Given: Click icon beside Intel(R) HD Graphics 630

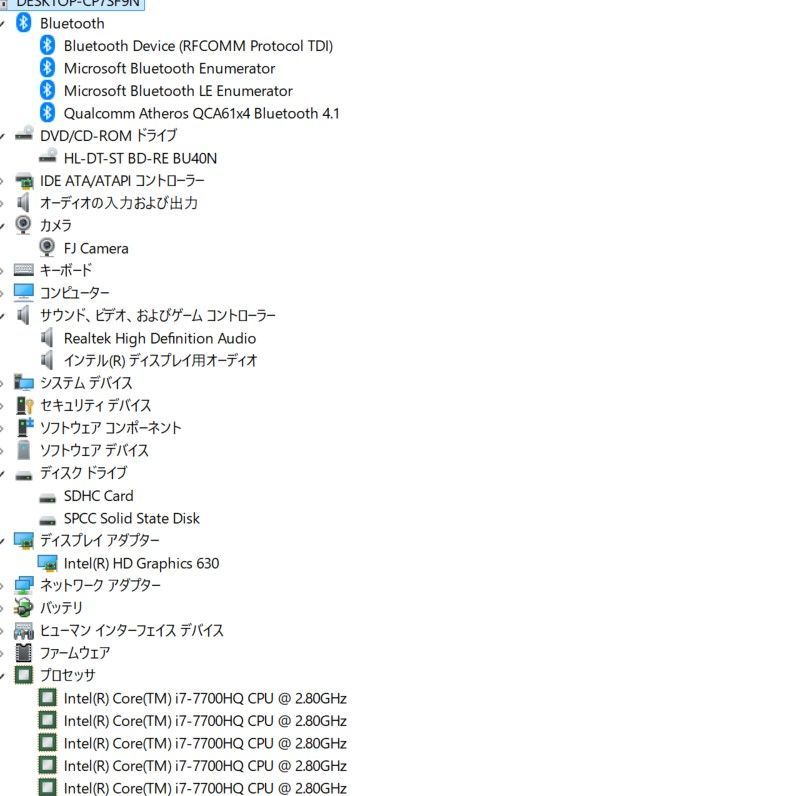Looking at the screenshot, I should pos(48,563).
